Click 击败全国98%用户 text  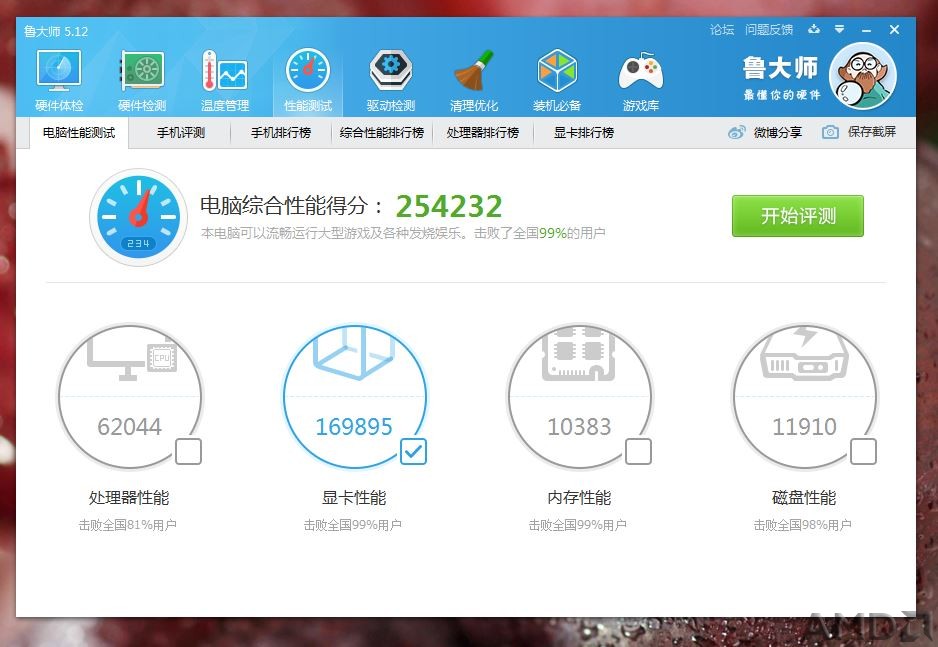point(802,525)
